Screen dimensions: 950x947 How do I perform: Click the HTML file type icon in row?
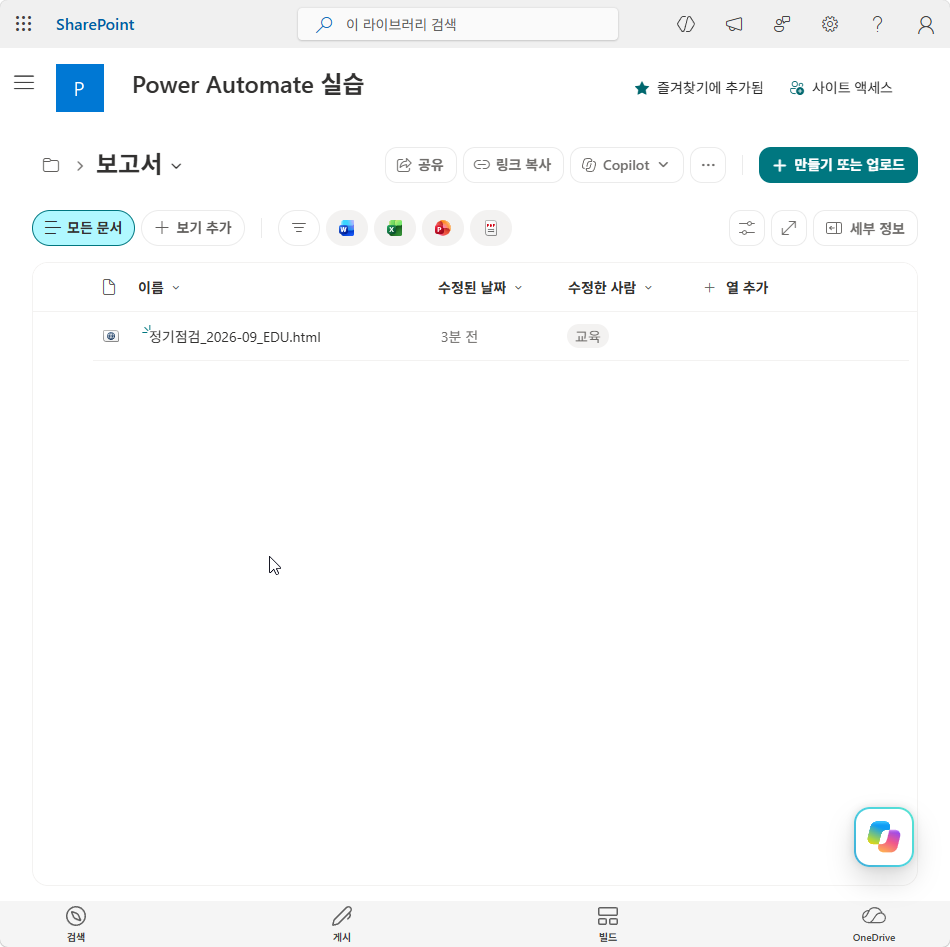point(111,336)
